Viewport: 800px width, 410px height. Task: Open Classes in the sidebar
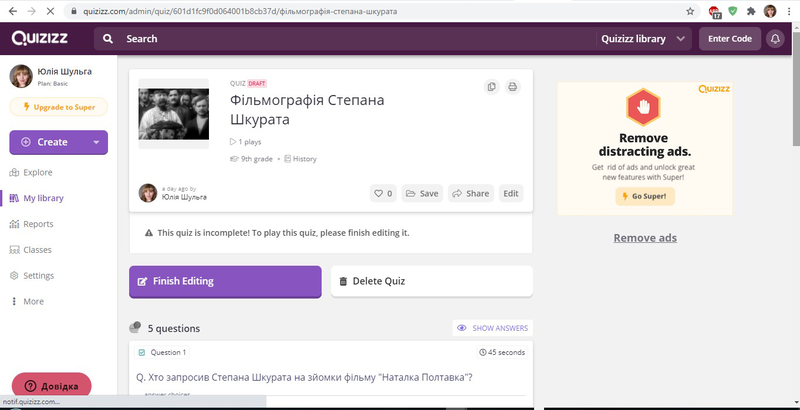[37, 250]
